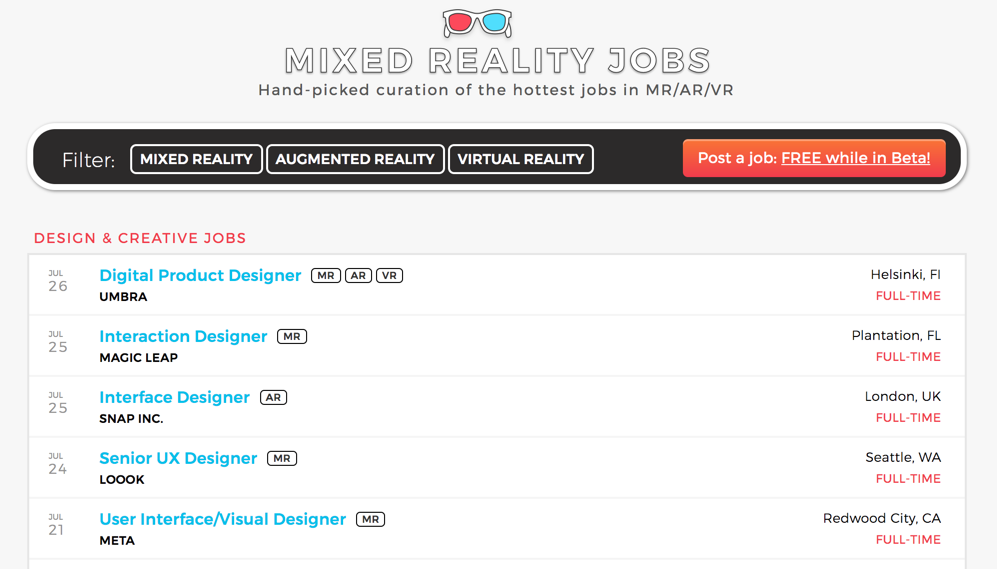This screenshot has width=997, height=569.
Task: Click the JUL 21 date on Meta row
Action: click(x=57, y=525)
